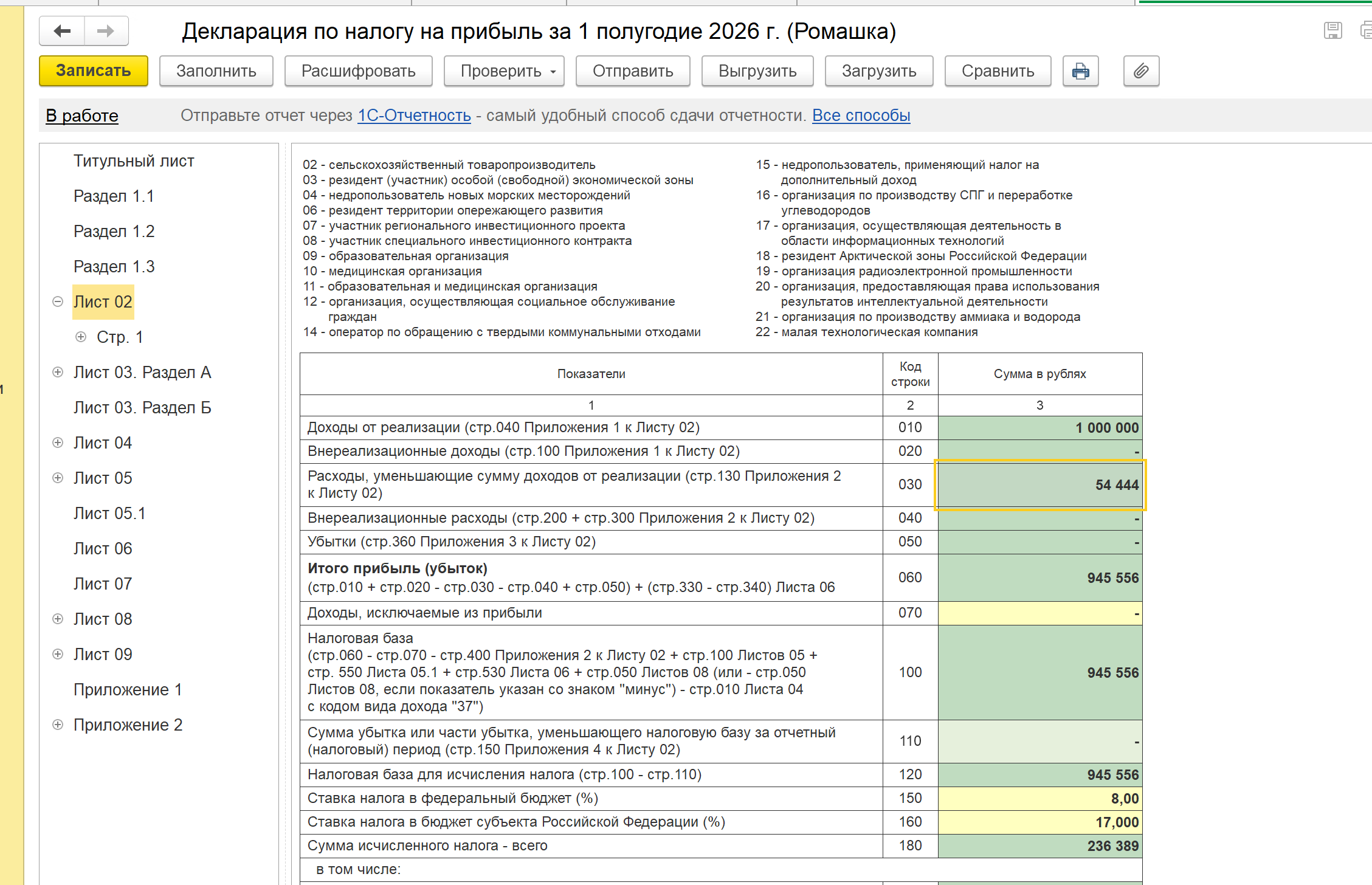Select Лист 05 in the tree
This screenshot has height=885, width=1372.
point(103,478)
